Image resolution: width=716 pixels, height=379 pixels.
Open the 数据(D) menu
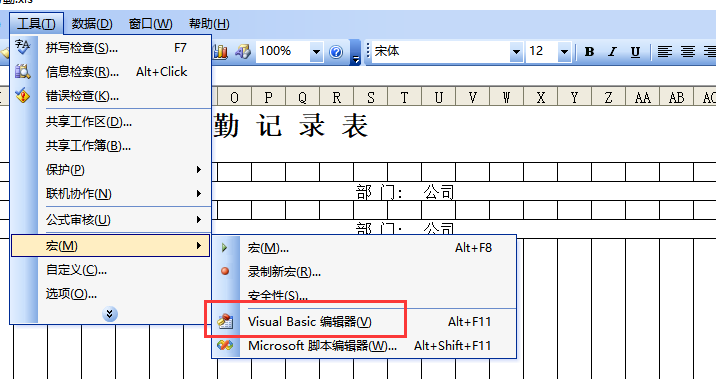coord(92,23)
